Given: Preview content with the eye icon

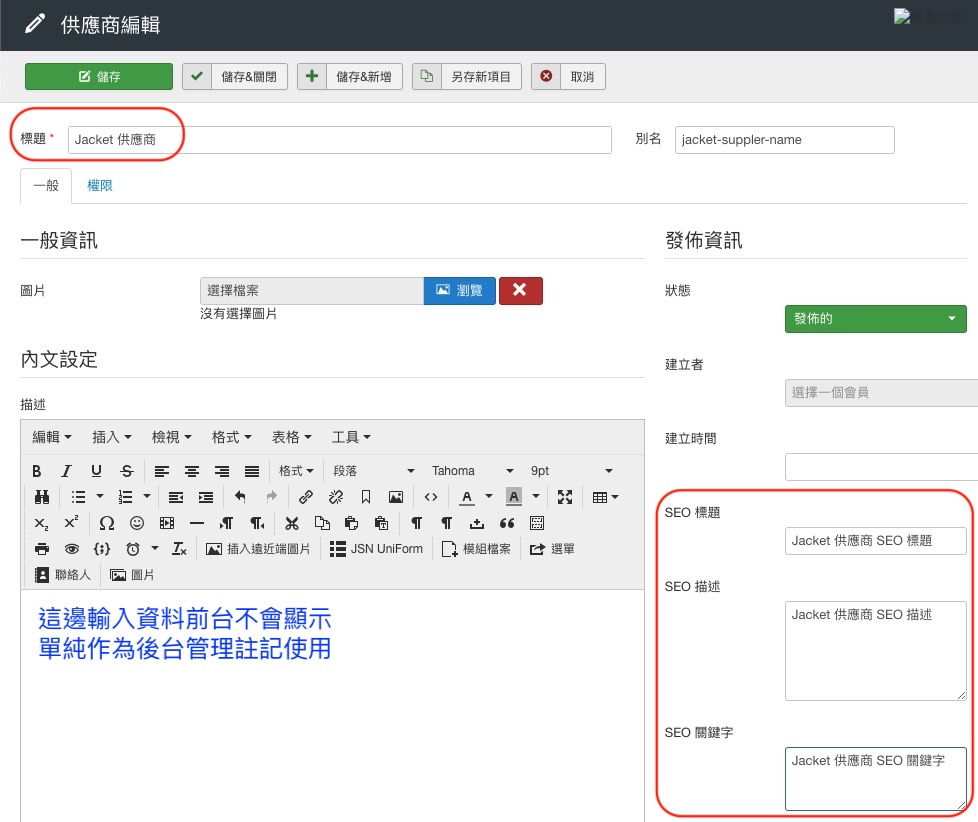Looking at the screenshot, I should click(x=71, y=549).
